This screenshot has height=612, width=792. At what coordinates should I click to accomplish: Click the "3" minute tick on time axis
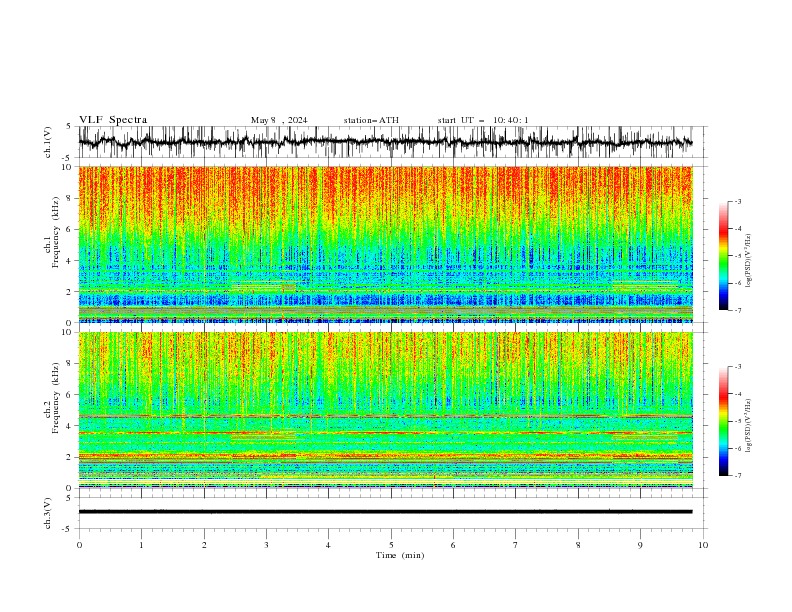coord(266,545)
